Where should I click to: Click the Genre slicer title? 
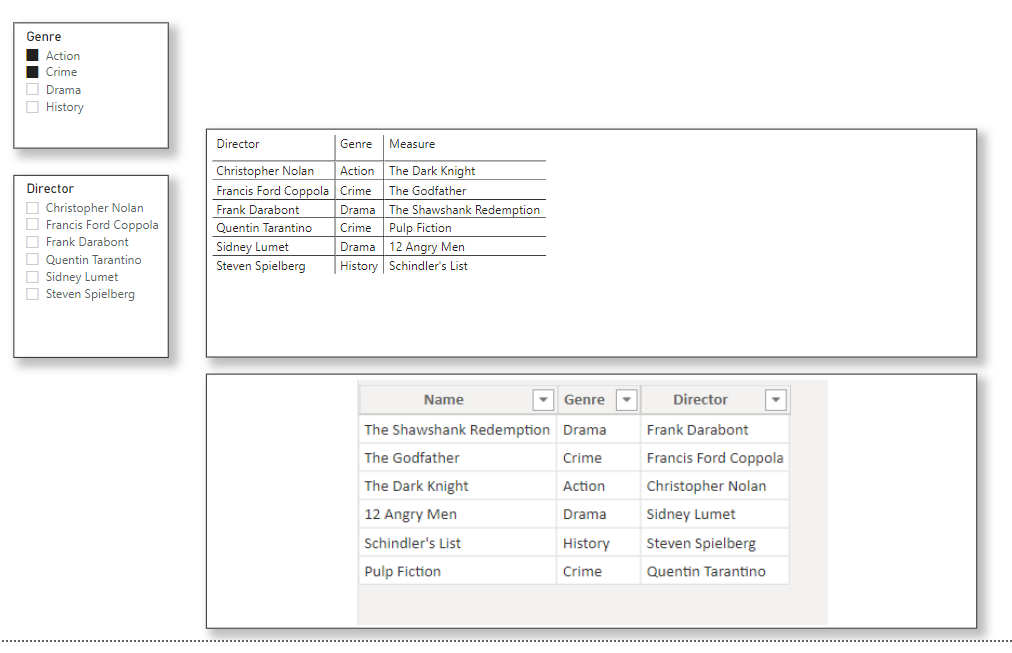(44, 37)
